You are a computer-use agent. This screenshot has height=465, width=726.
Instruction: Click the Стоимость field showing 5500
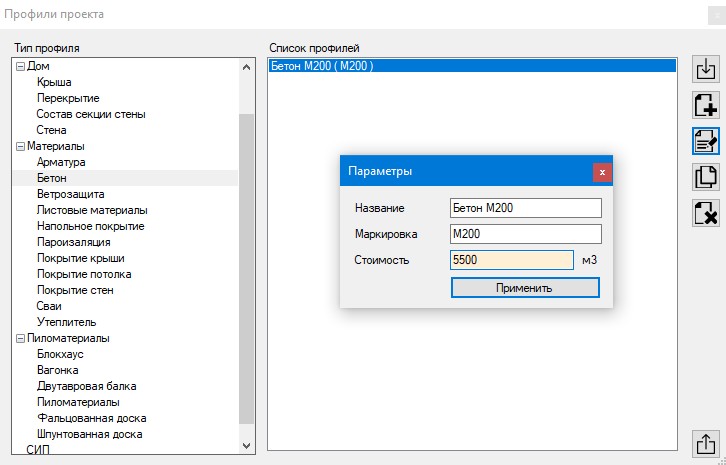tap(511, 260)
